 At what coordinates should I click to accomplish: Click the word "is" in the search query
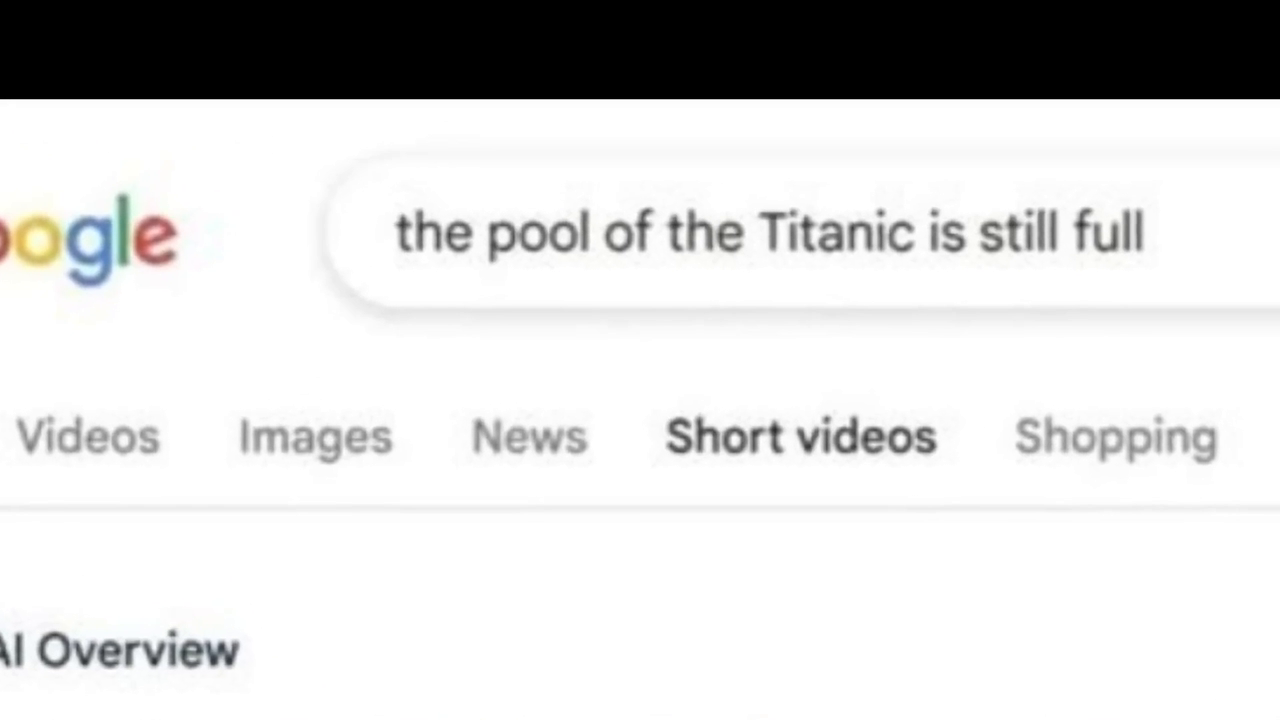[945, 233]
